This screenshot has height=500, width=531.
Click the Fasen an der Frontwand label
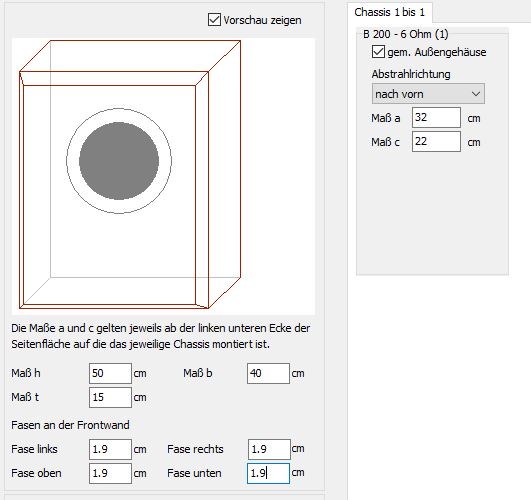pos(70,425)
